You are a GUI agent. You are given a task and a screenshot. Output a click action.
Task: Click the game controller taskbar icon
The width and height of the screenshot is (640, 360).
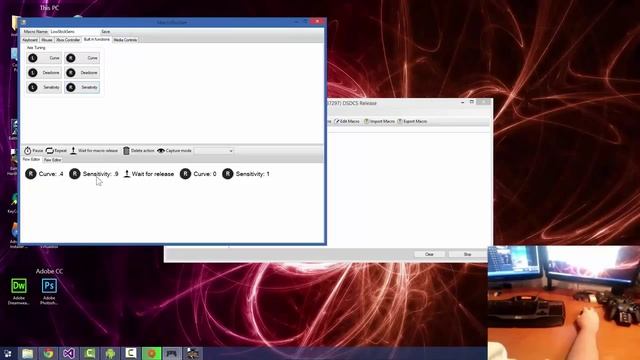click(171, 353)
